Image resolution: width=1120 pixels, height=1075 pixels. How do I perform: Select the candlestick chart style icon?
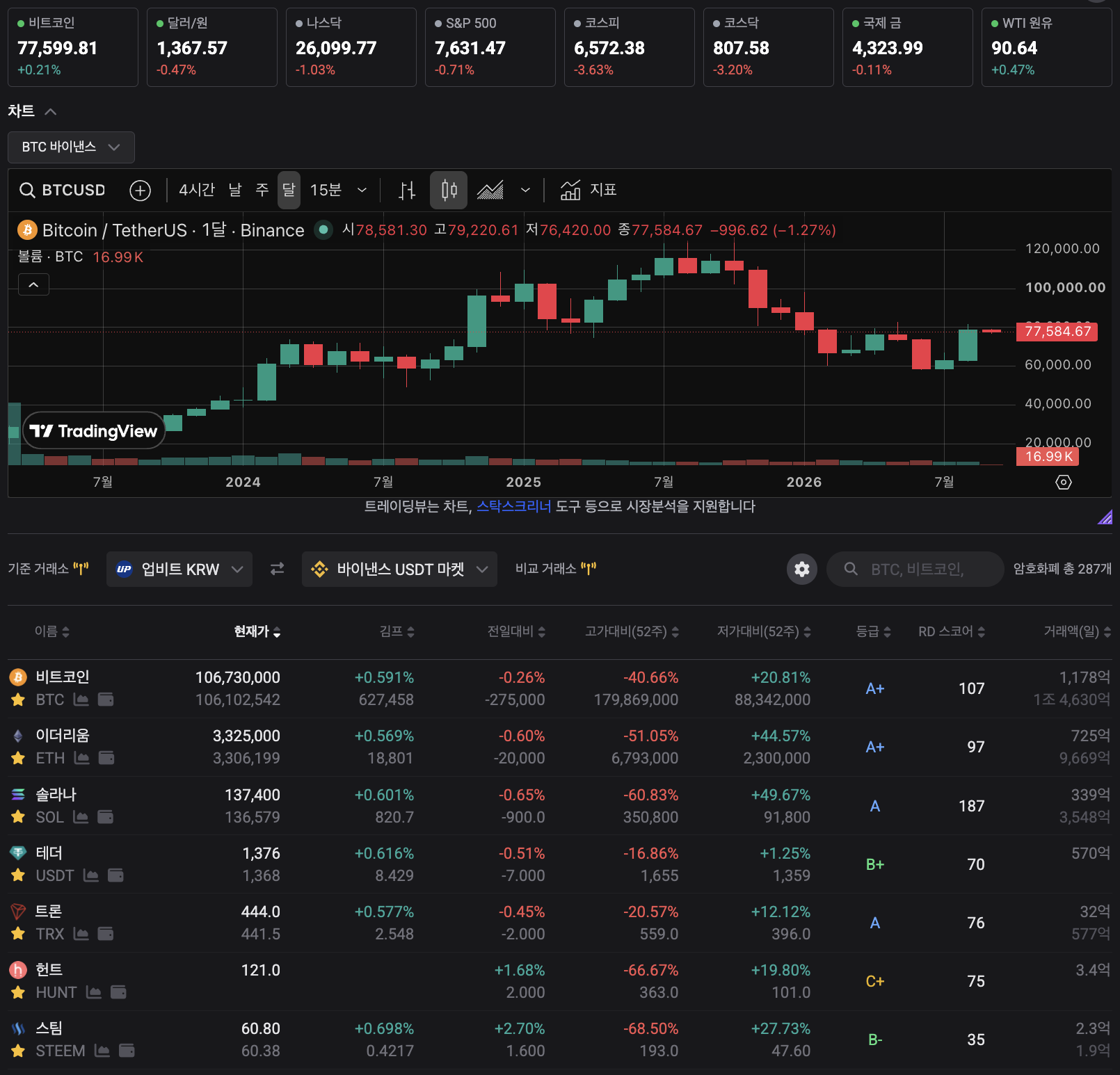tap(449, 190)
